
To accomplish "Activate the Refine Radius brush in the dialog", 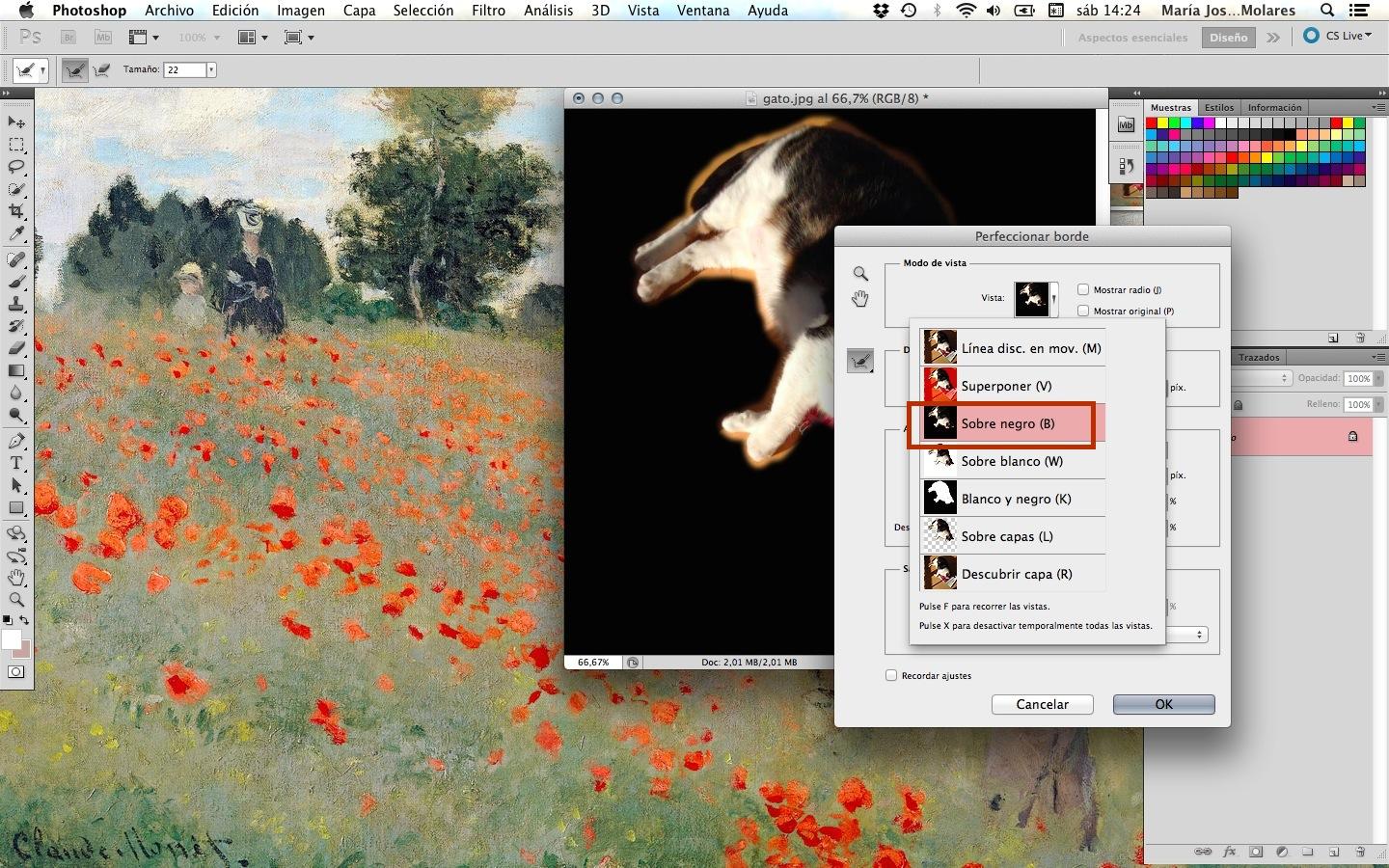I will point(859,362).
